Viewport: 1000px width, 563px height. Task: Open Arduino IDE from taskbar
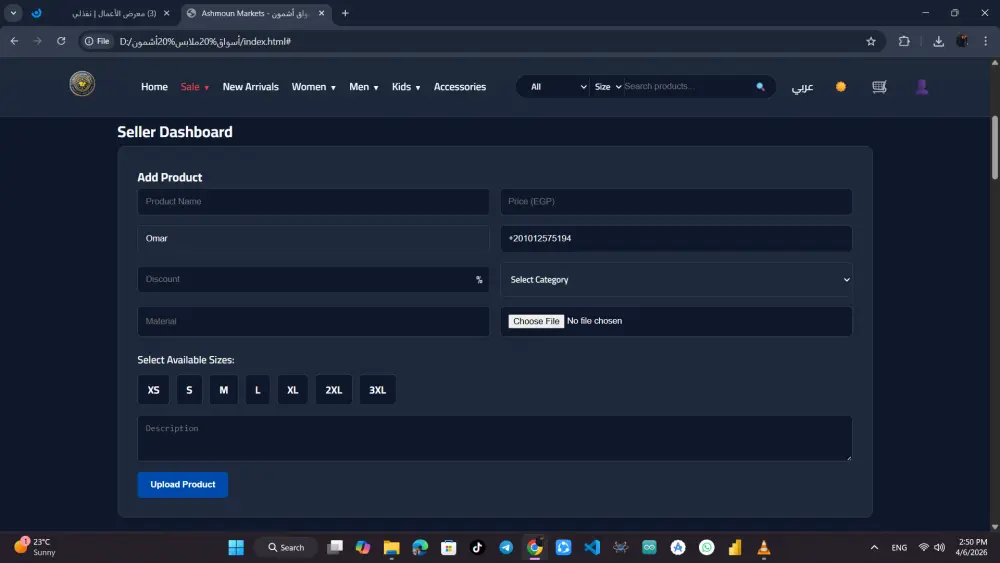click(x=649, y=548)
